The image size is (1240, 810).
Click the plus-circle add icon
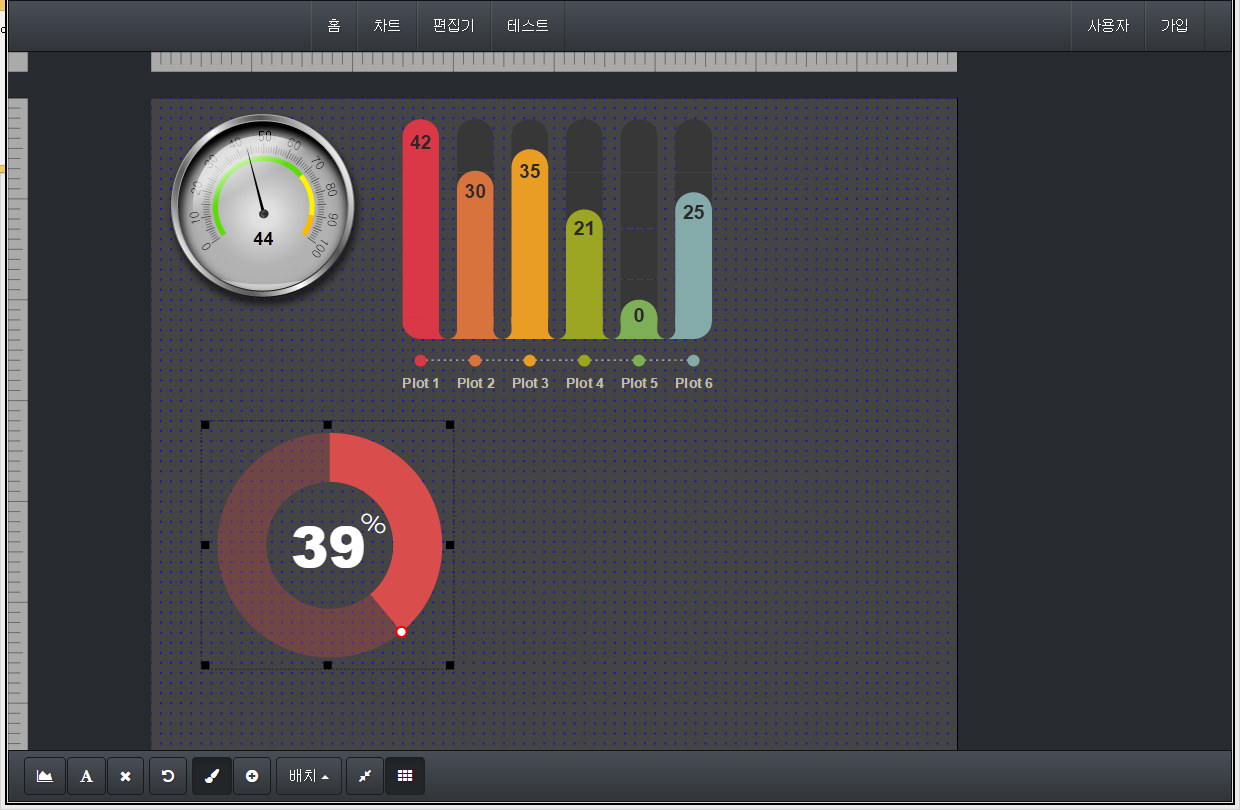[252, 776]
